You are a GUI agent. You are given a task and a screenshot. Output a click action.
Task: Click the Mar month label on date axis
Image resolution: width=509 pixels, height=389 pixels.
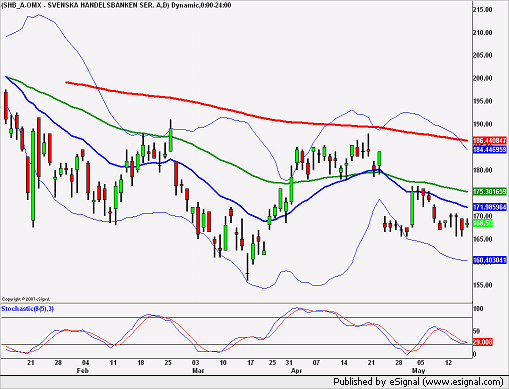pos(198,371)
